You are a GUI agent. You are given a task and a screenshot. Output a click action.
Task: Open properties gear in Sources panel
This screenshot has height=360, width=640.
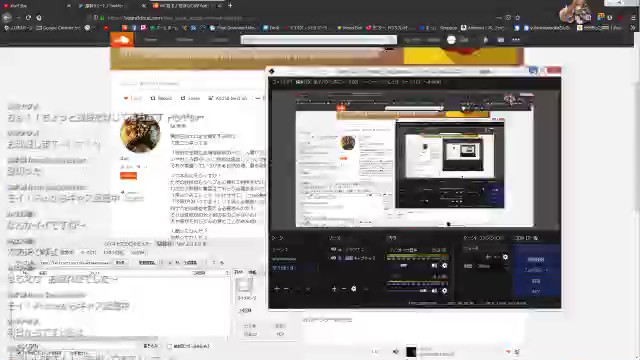pyautogui.click(x=353, y=289)
